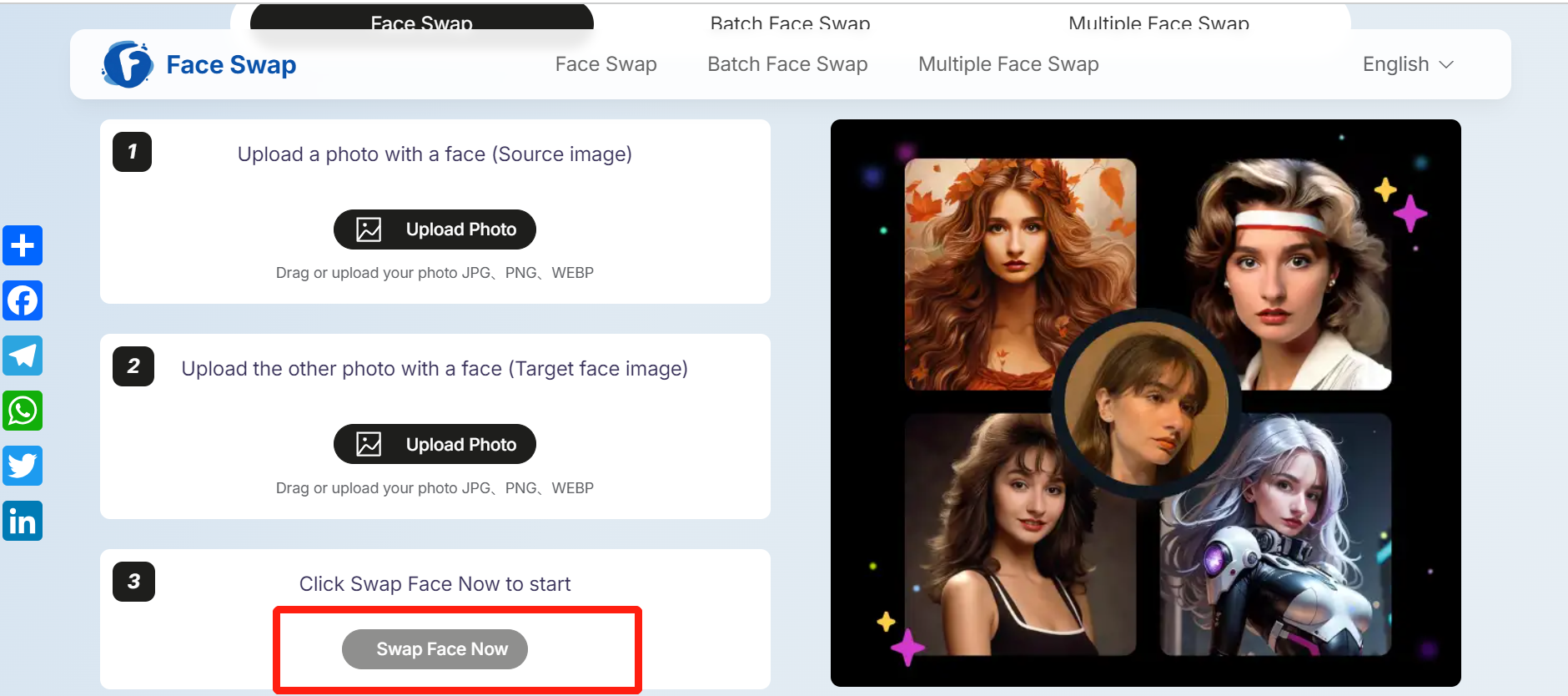
Task: Click the headband woman thumbnail
Action: (x=1289, y=274)
